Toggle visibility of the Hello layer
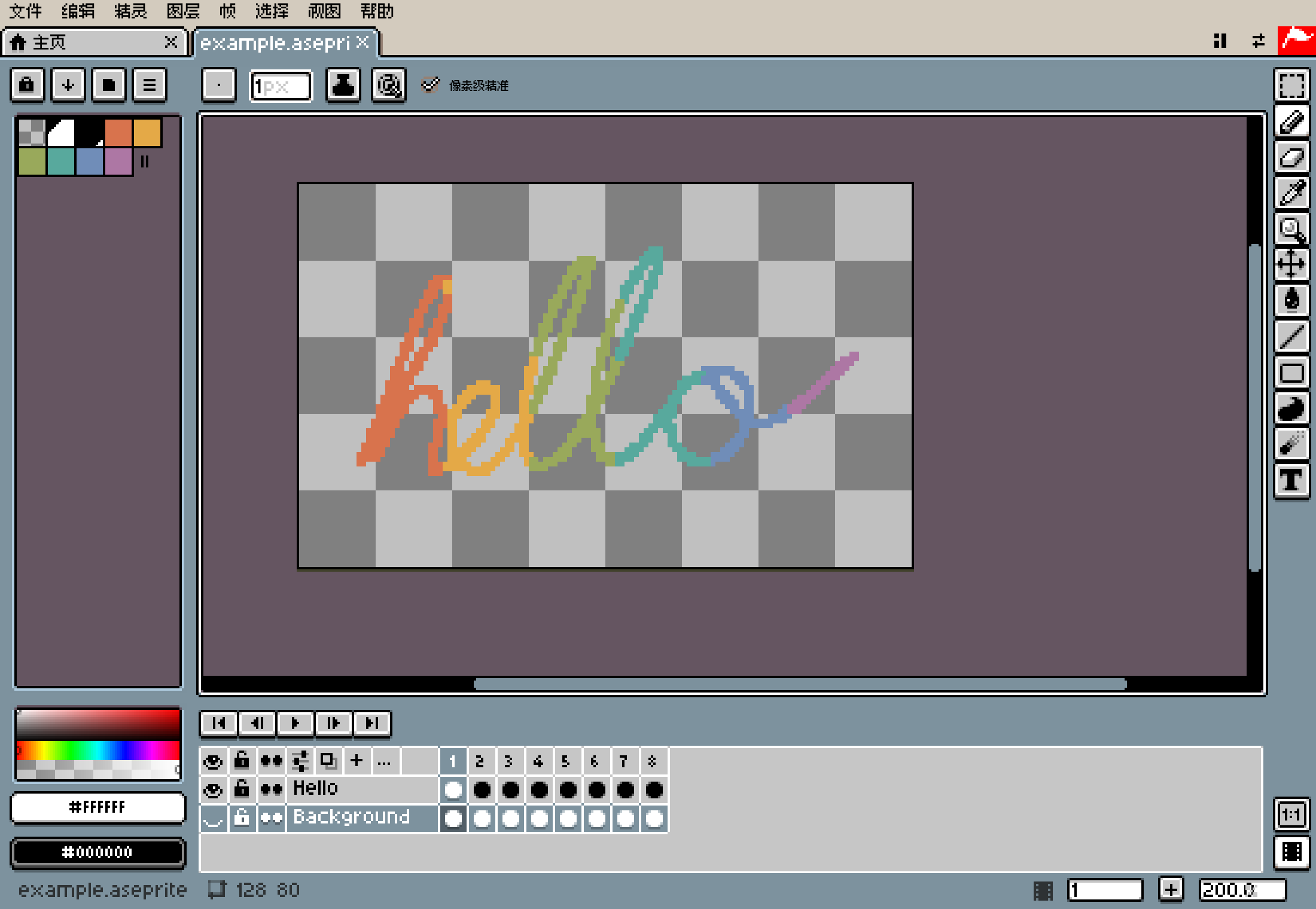Image resolution: width=1316 pixels, height=909 pixels. pyautogui.click(x=213, y=790)
